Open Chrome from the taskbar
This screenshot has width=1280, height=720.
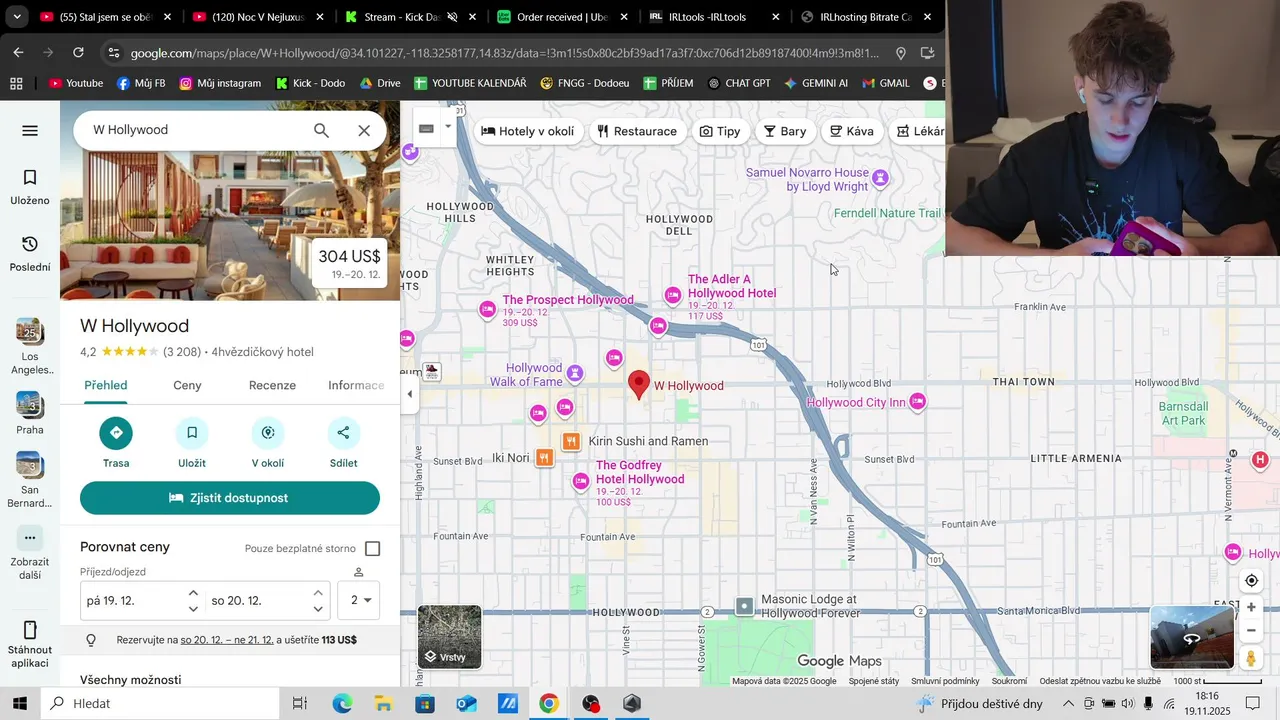pos(548,704)
